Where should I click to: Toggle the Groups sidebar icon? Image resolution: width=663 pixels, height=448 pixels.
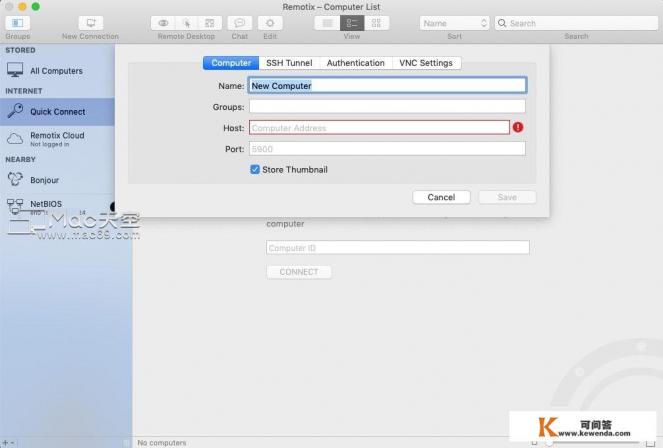coord(17,23)
